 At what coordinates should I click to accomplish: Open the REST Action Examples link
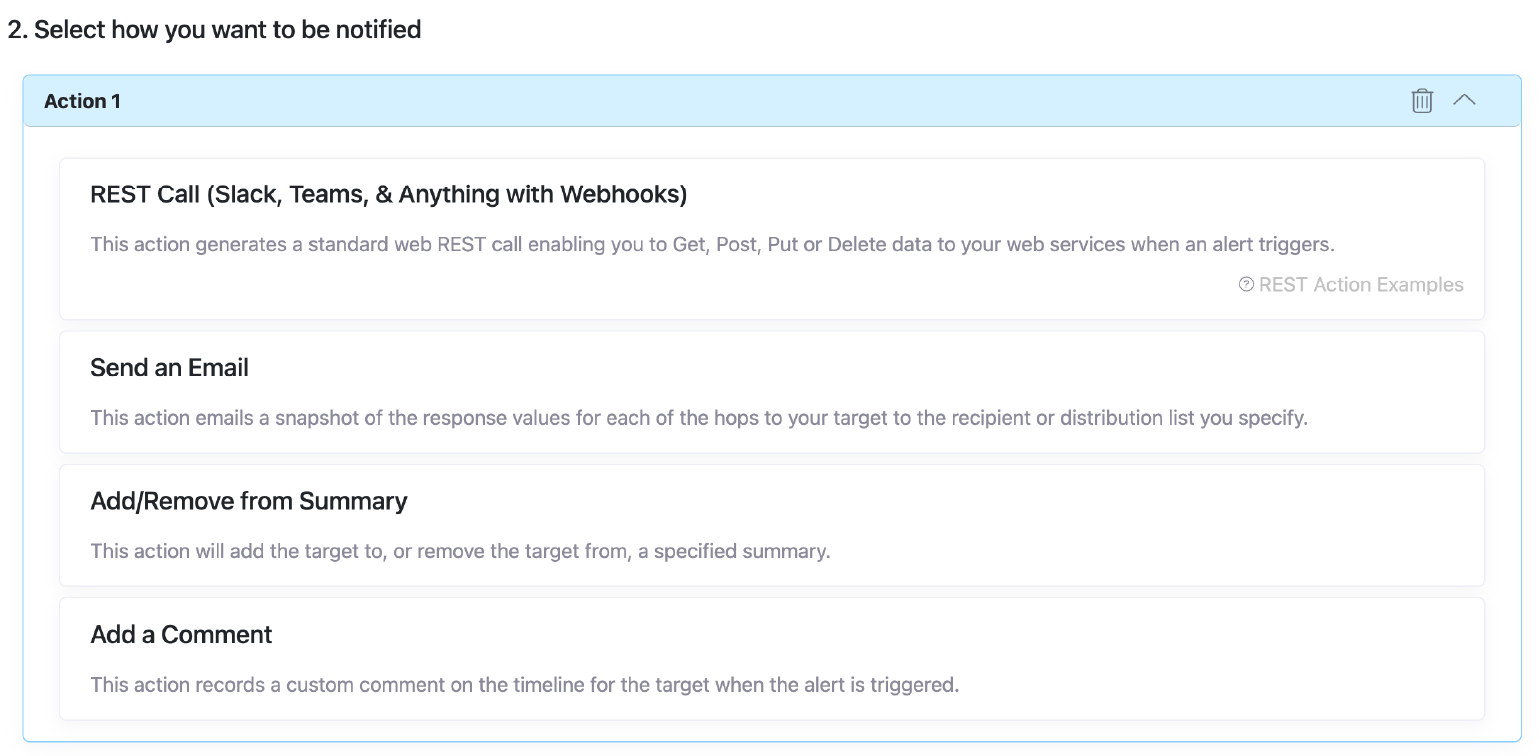pos(1360,284)
